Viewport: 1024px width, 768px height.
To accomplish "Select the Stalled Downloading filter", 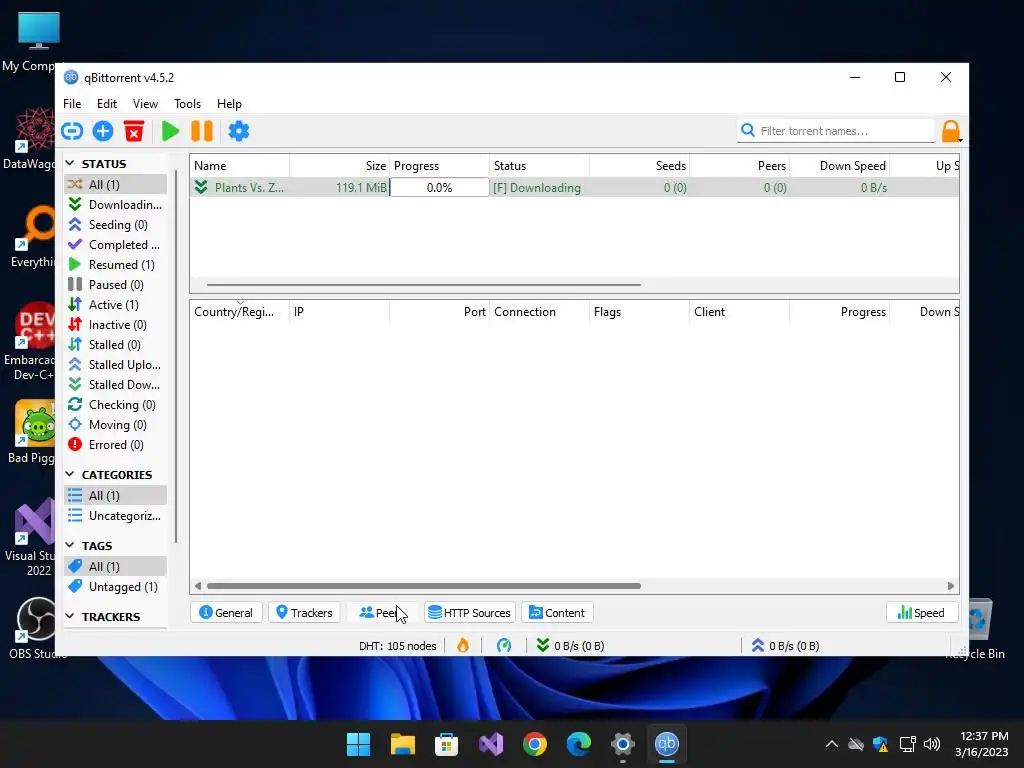I will pyautogui.click(x=116, y=385).
